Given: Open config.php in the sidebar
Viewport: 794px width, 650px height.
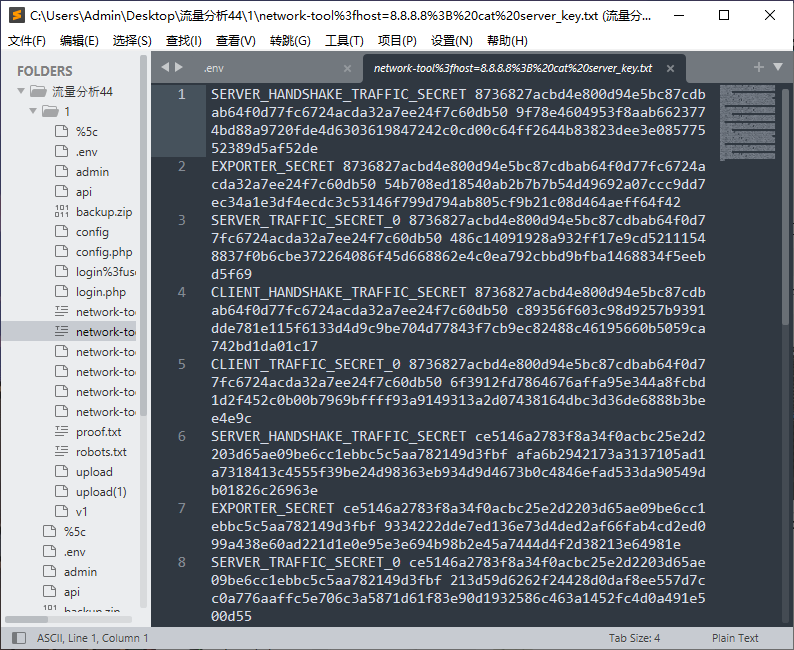Looking at the screenshot, I should pyautogui.click(x=104, y=252).
